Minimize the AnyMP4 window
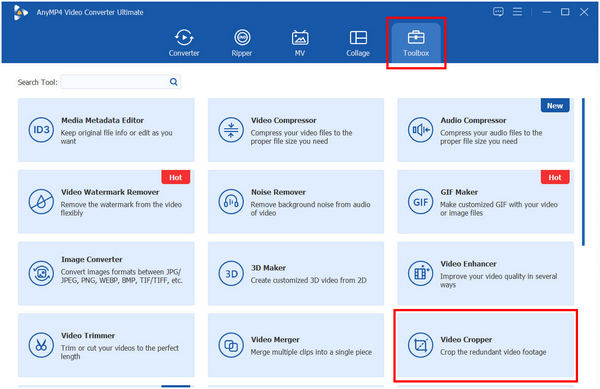 coord(546,12)
